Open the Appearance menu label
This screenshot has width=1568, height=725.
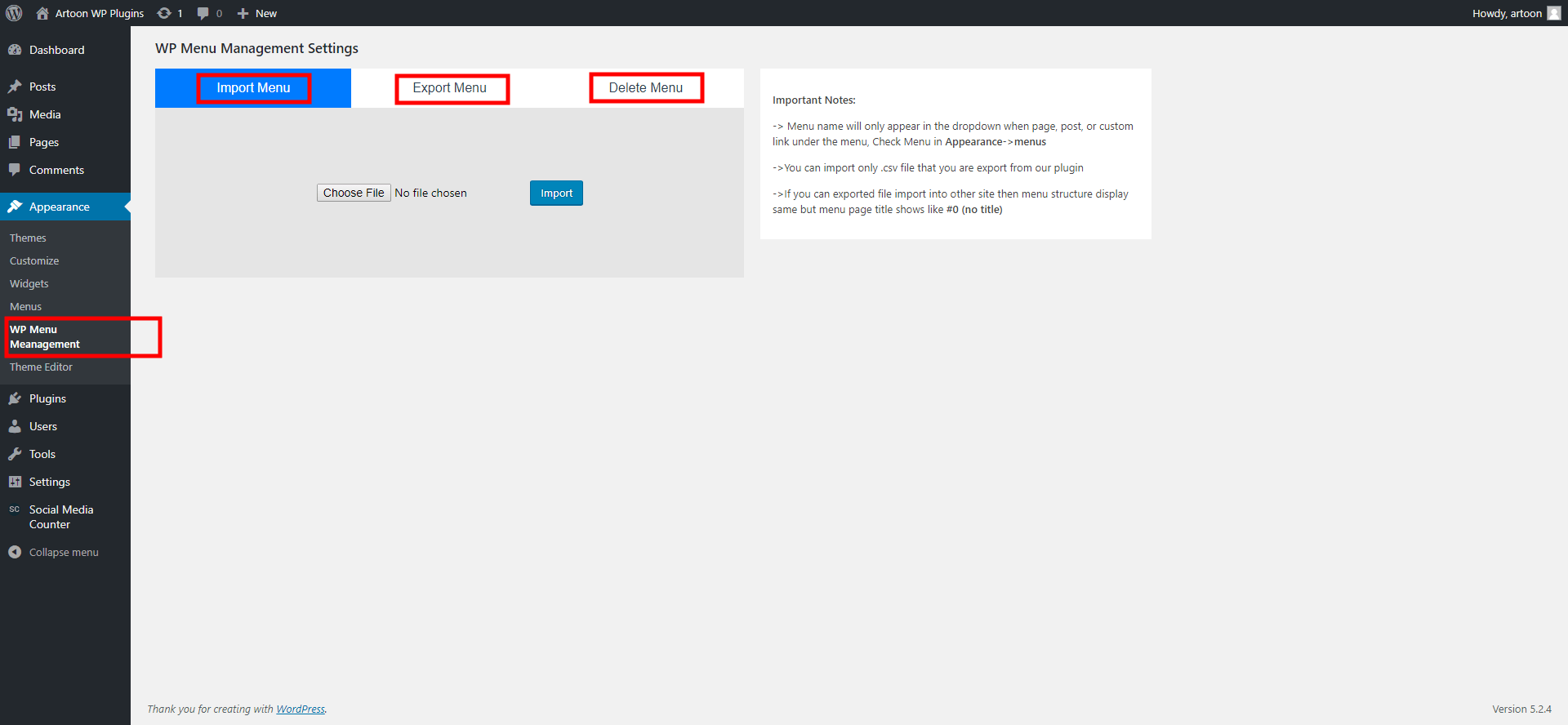coord(60,207)
